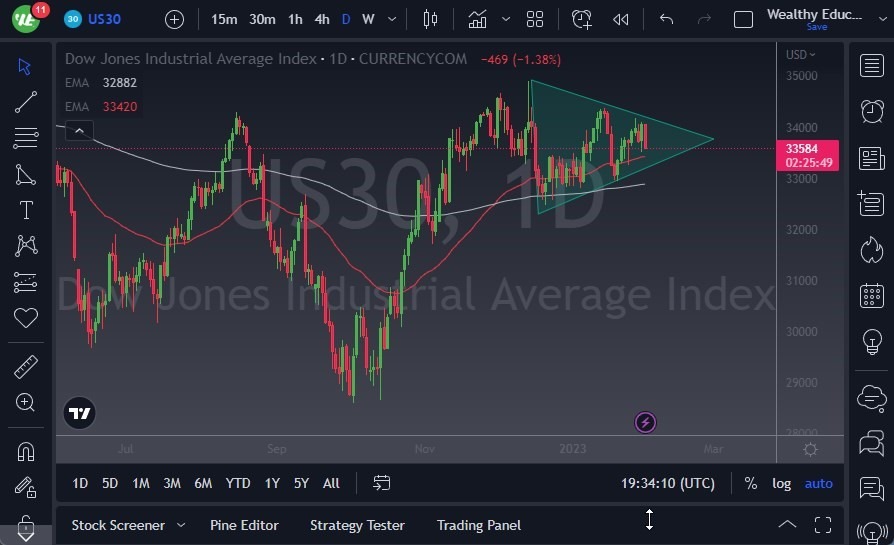Open the XABCD patterns tool
The height and width of the screenshot is (545, 894).
(26, 246)
